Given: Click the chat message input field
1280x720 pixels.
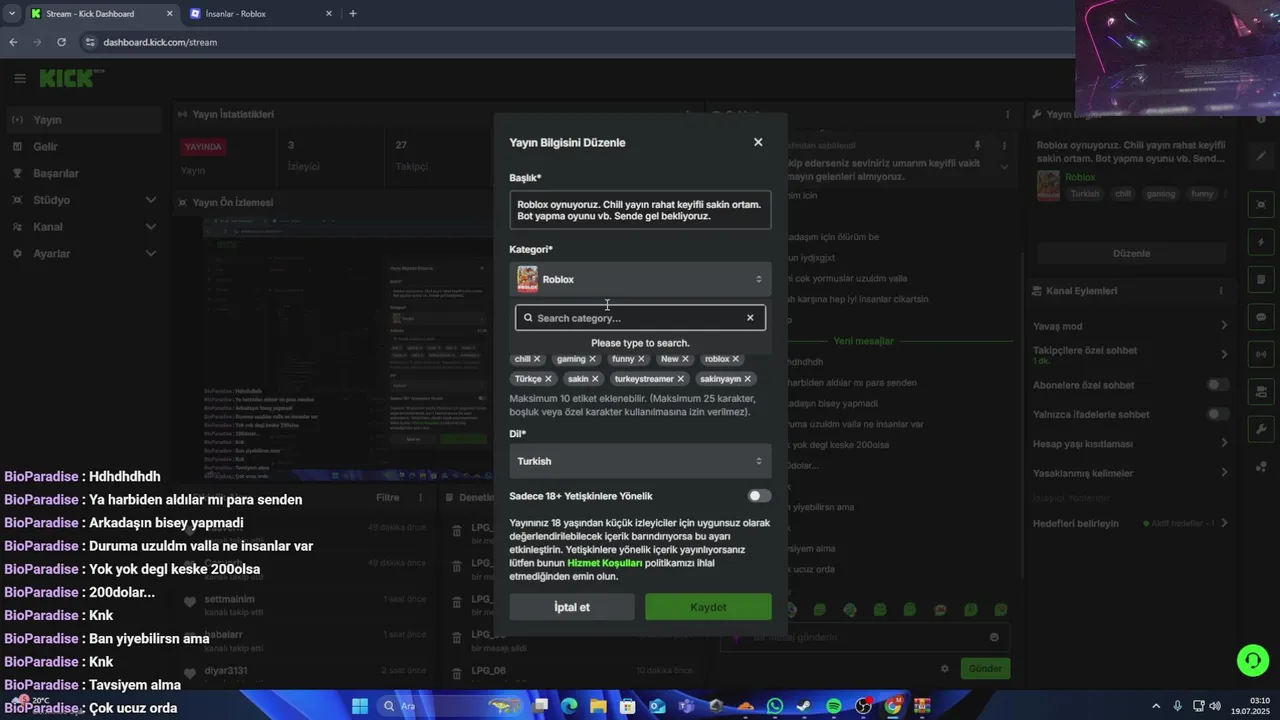Looking at the screenshot, I should point(865,637).
